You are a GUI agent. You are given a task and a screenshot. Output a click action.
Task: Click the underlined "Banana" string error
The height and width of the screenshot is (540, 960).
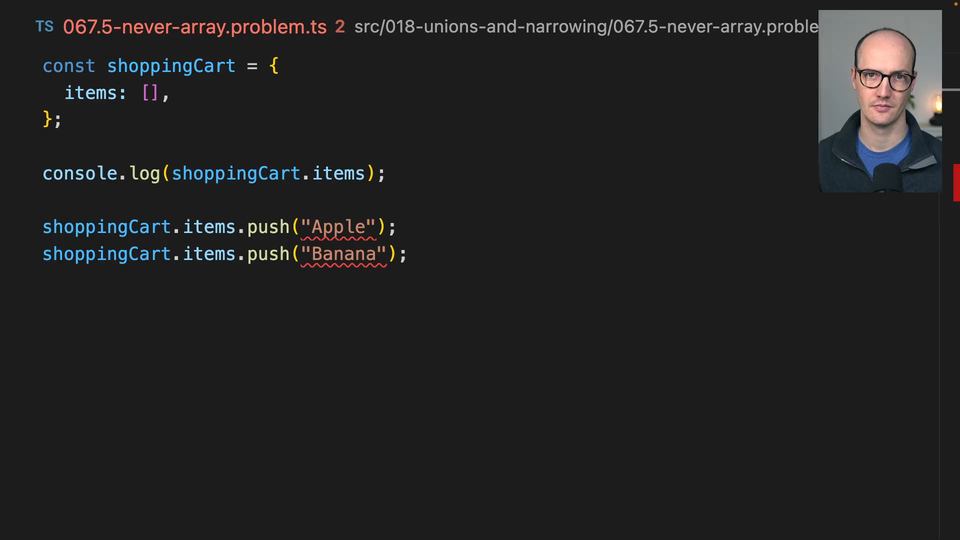[343, 254]
